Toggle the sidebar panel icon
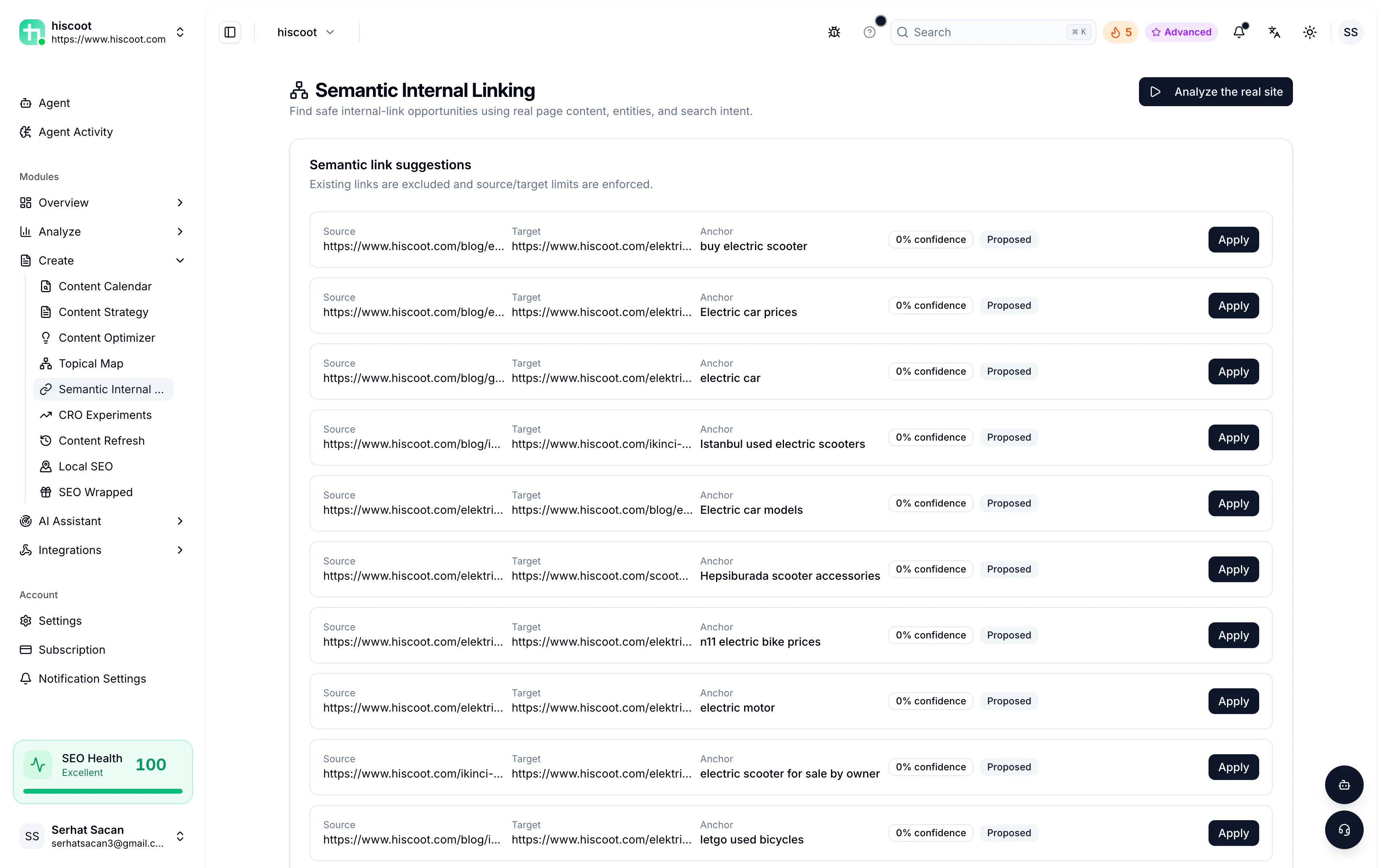This screenshot has width=1383, height=868. 230,32
